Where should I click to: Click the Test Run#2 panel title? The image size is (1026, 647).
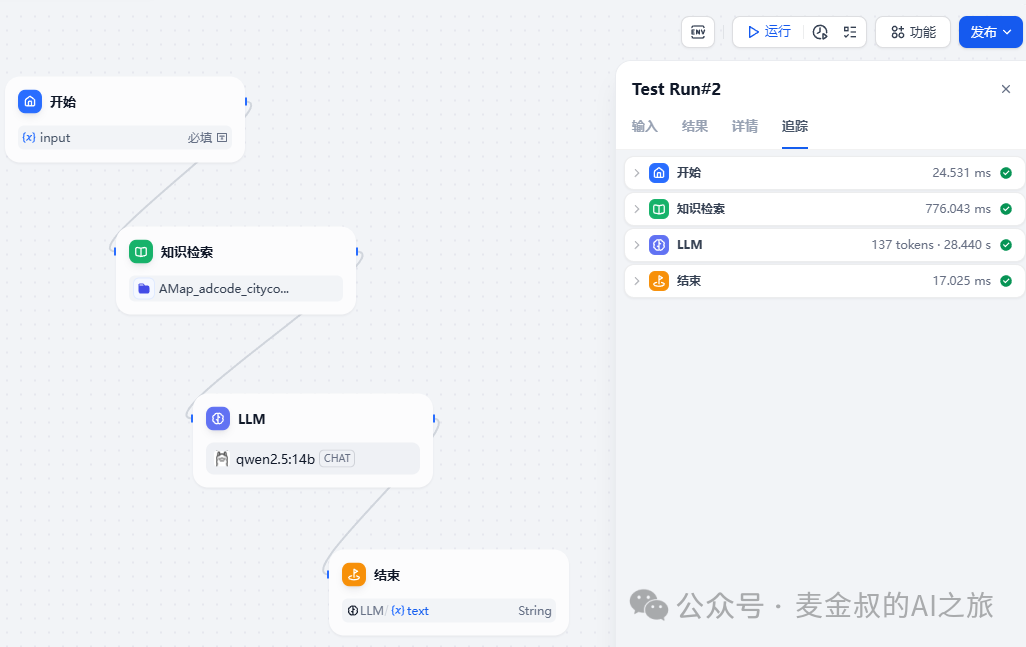676,89
